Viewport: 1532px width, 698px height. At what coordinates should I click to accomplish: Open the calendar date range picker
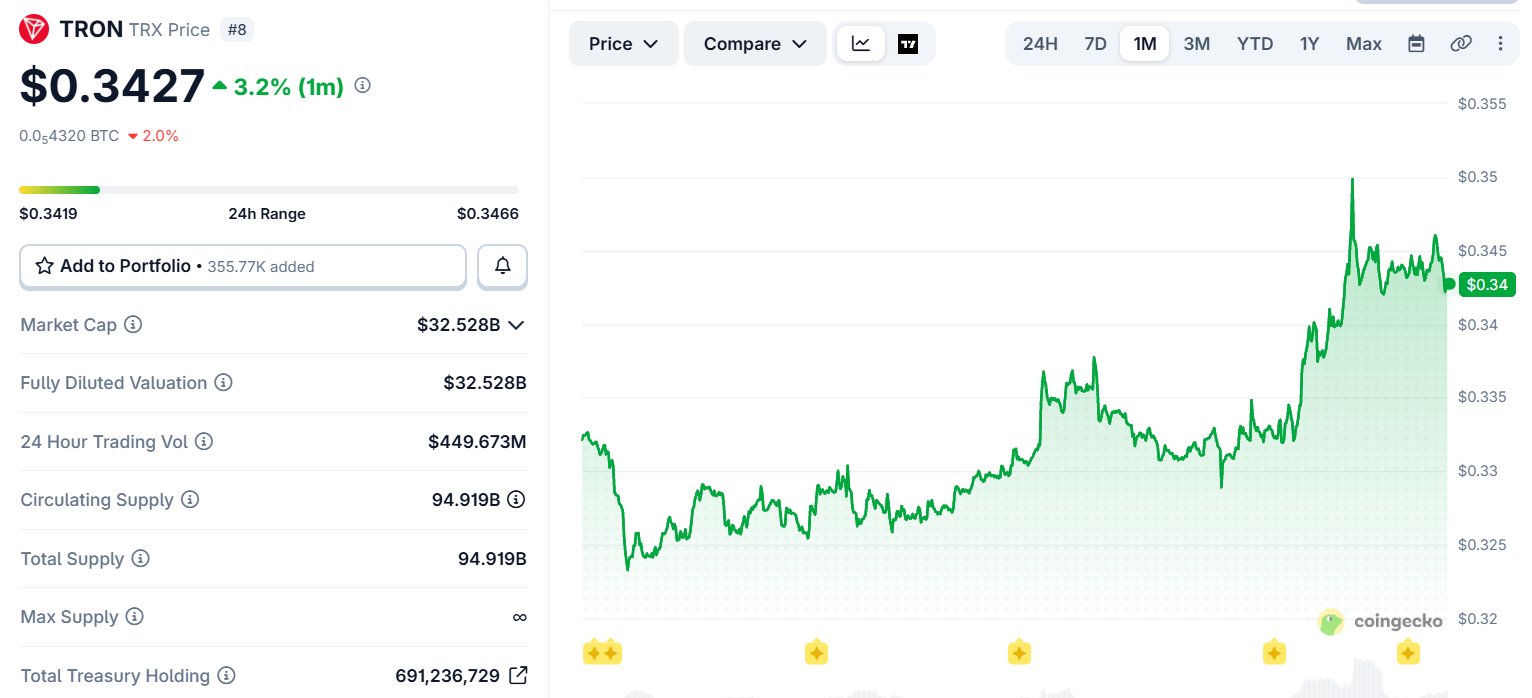pos(1416,44)
